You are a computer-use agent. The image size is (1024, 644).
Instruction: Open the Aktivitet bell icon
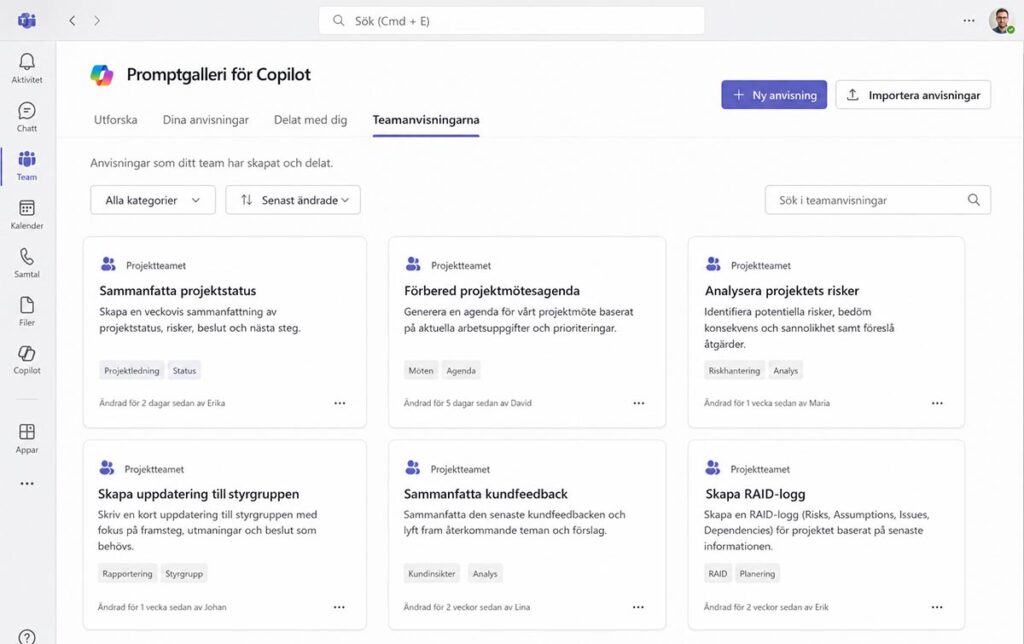(27, 62)
